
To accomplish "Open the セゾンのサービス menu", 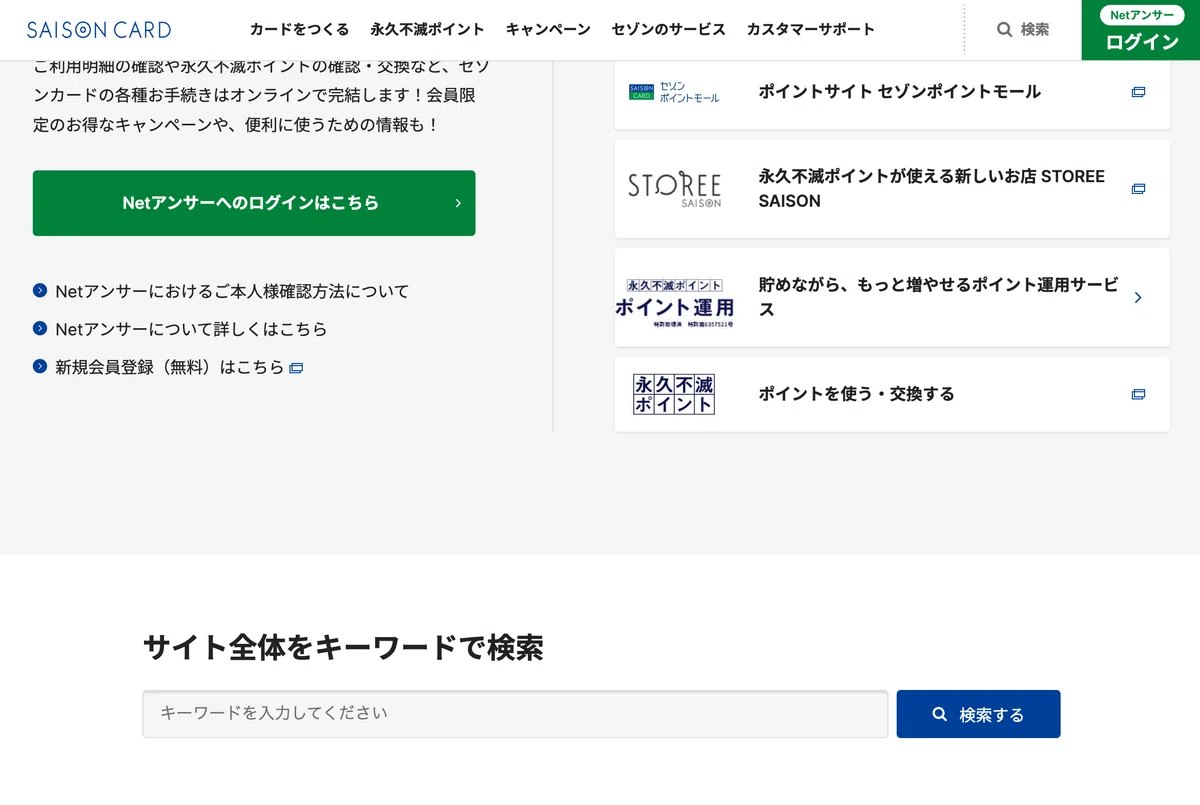I will coord(669,30).
